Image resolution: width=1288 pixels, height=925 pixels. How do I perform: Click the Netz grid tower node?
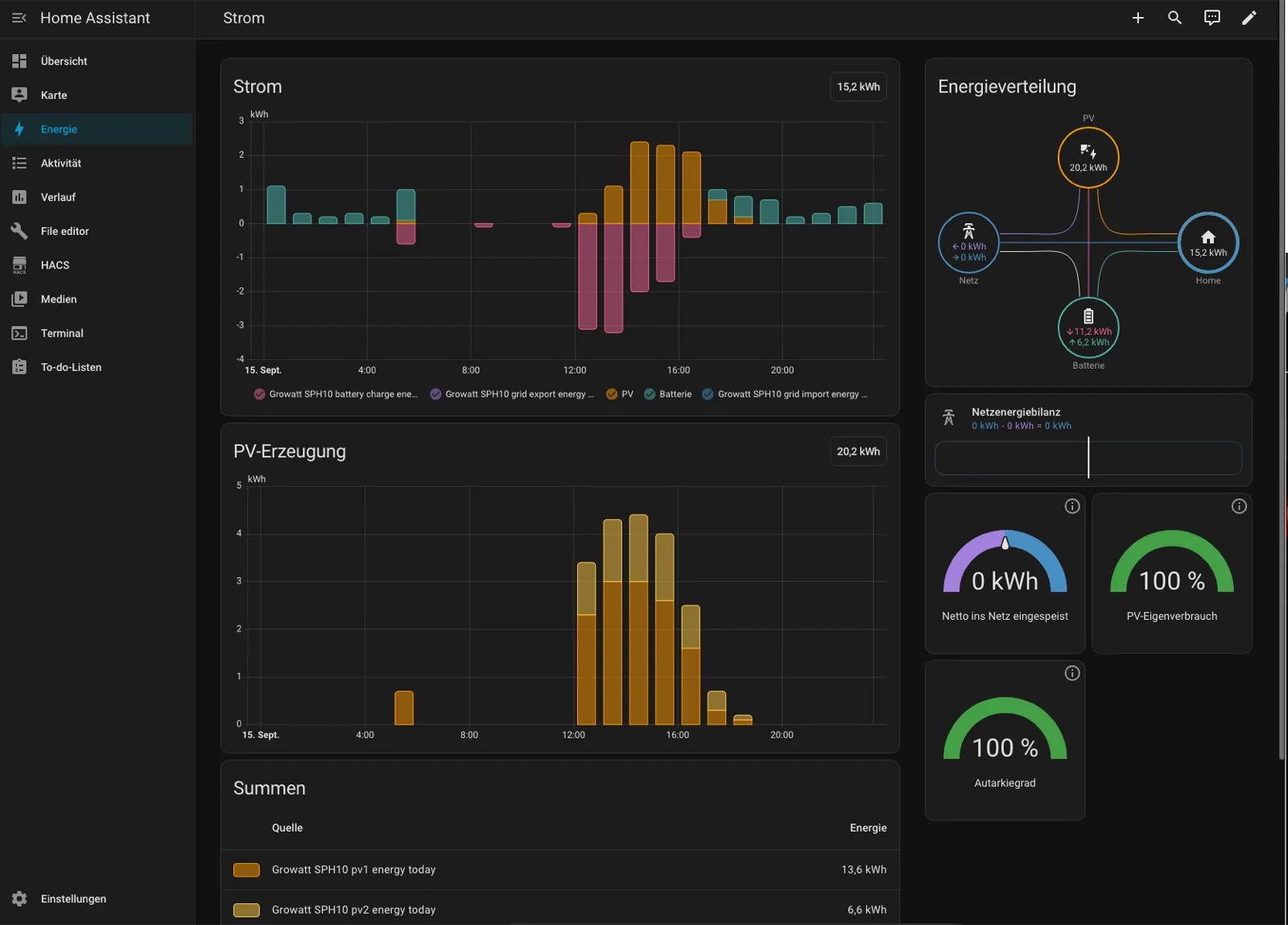coord(968,243)
